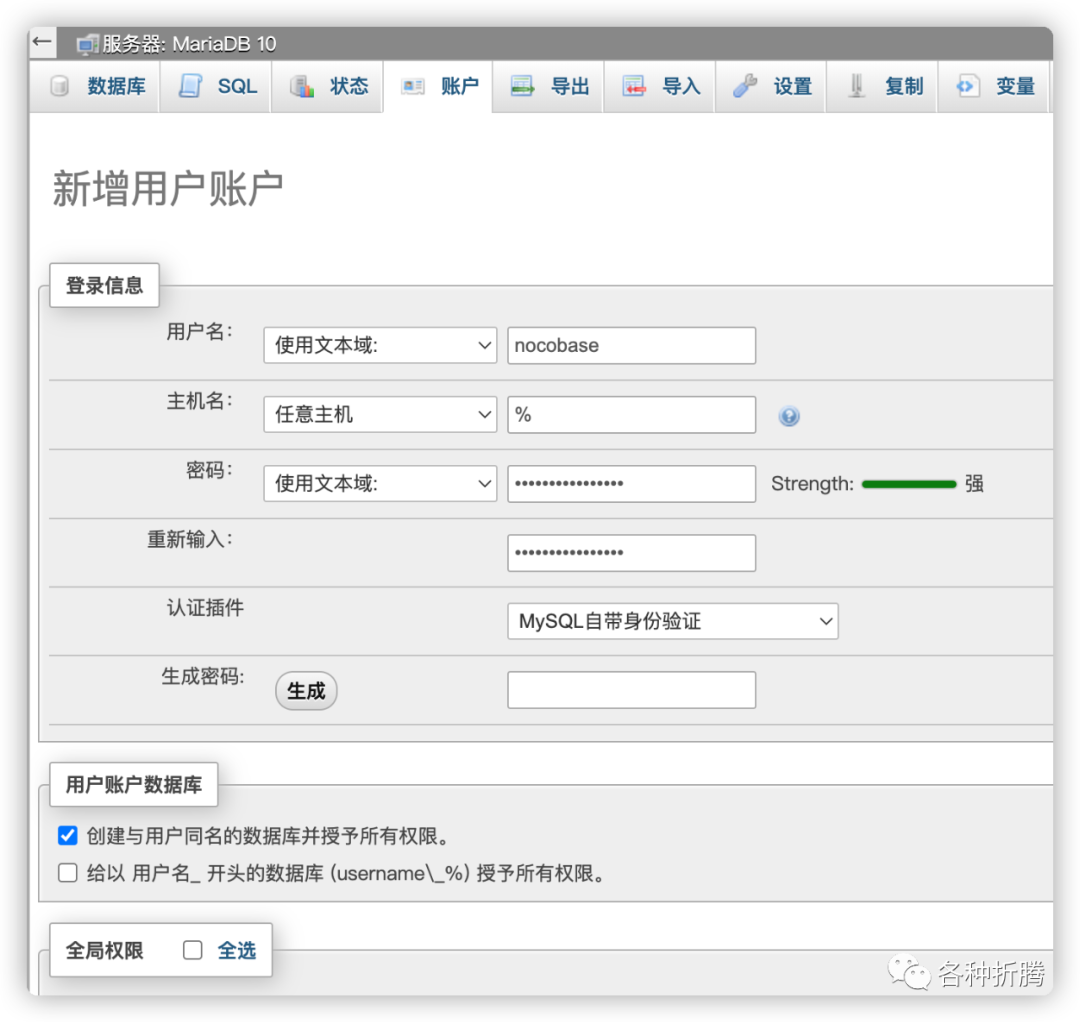Open the 设置 tab
The width and height of the screenshot is (1080, 1022).
[x=771, y=86]
